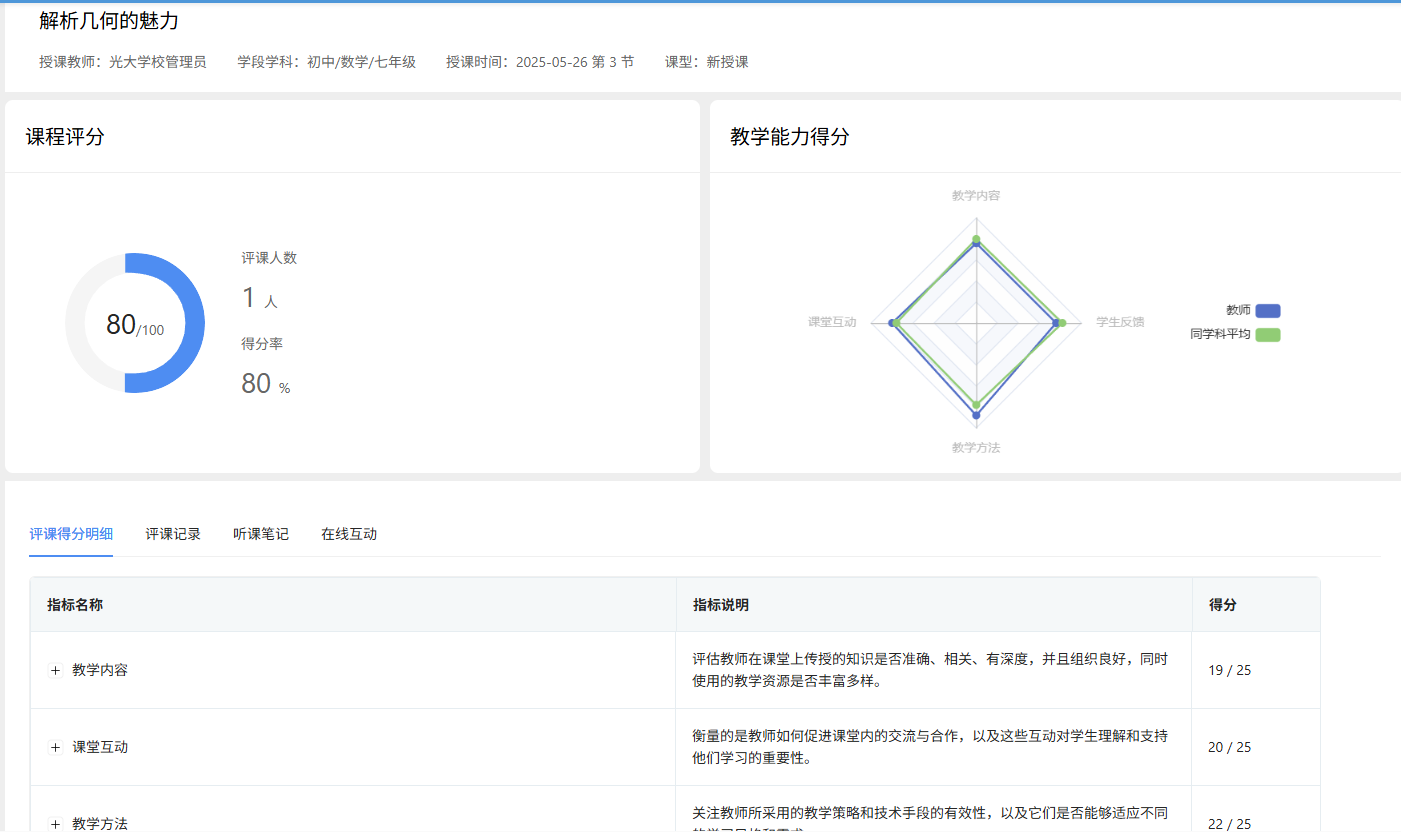Click the 20 / 25 score cell
The height and width of the screenshot is (832, 1401).
[x=1229, y=748]
